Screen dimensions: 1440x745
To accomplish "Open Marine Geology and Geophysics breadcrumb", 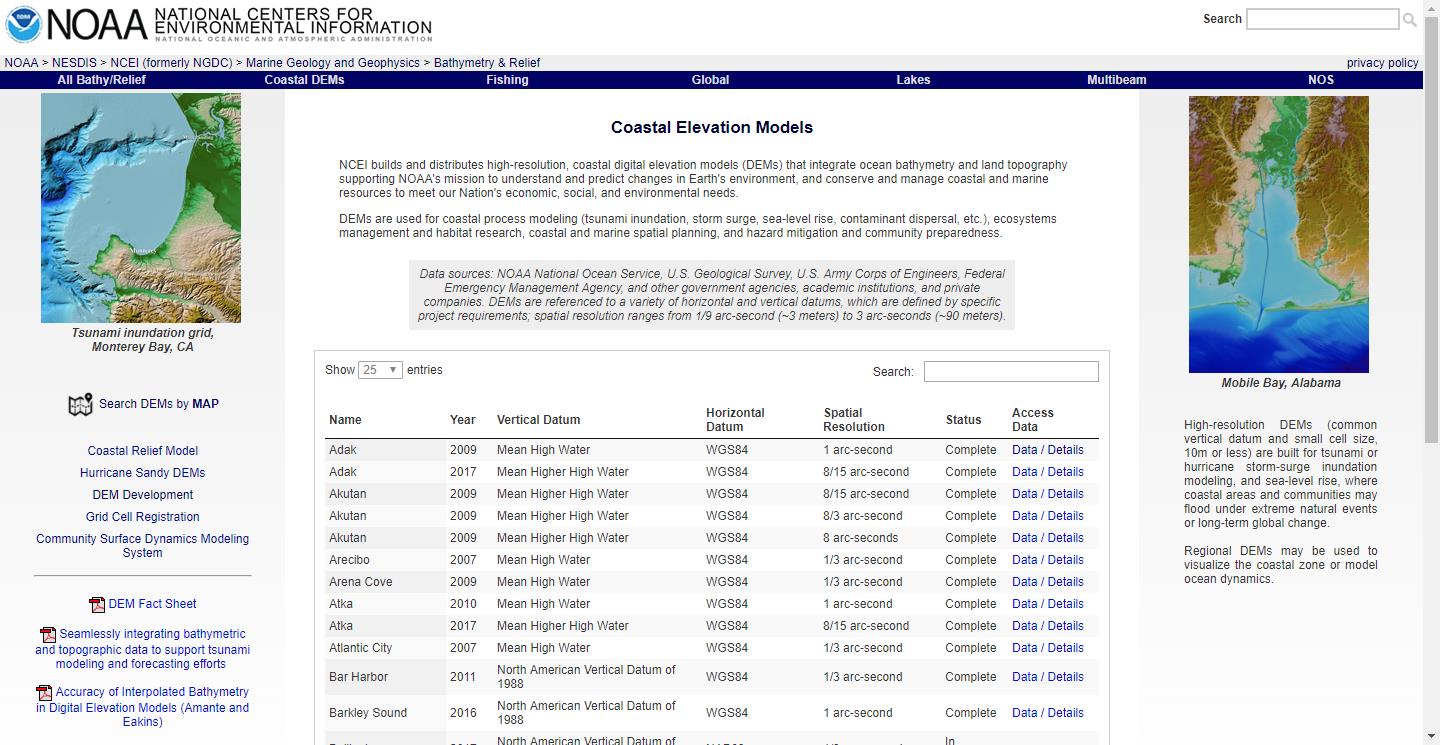I will [333, 63].
